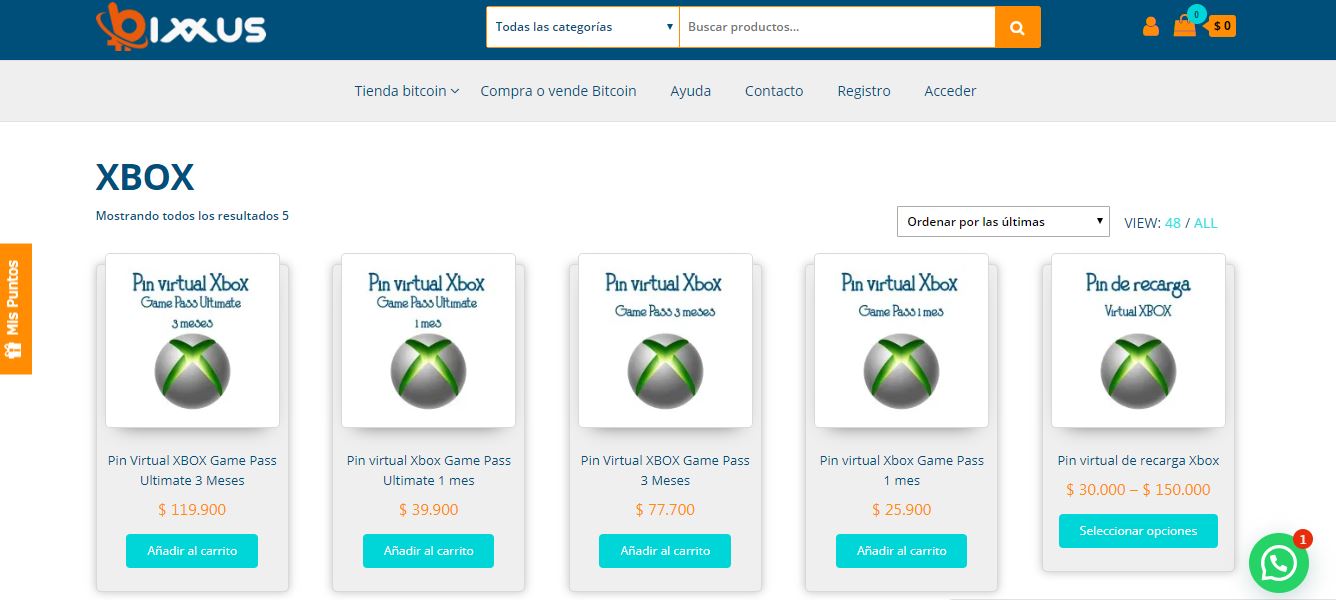Add the $ 25.900 product to cart
The image size is (1336, 600).
pos(901,551)
